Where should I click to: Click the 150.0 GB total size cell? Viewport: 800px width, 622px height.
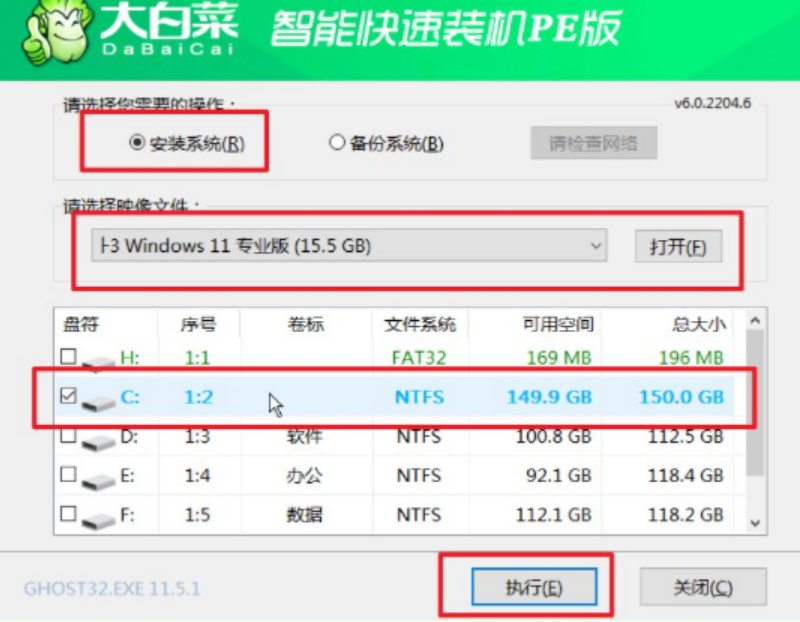(682, 397)
